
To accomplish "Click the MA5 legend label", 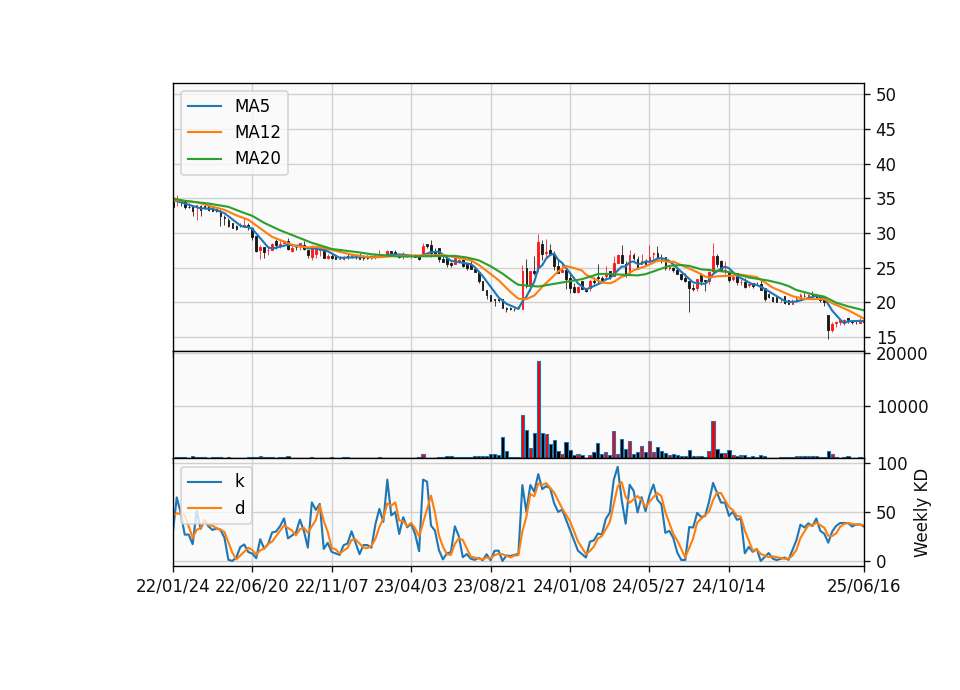I will [252, 106].
